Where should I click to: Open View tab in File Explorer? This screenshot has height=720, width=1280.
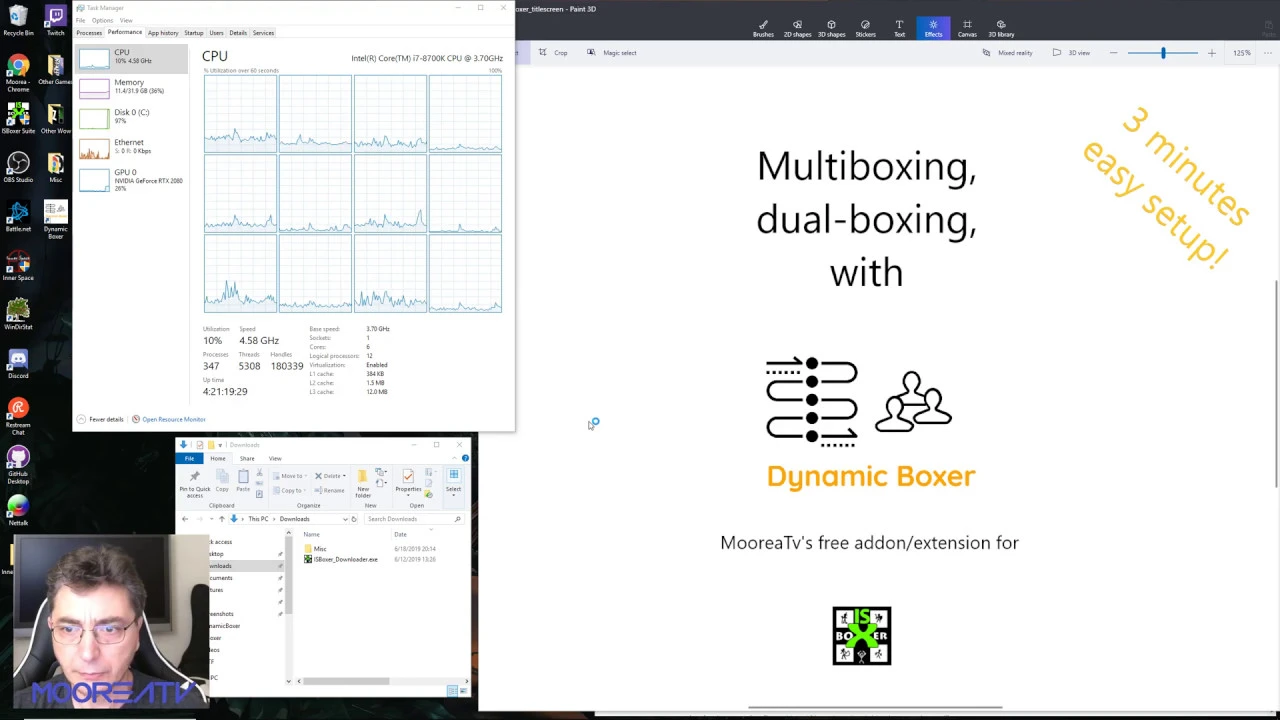(x=275, y=458)
